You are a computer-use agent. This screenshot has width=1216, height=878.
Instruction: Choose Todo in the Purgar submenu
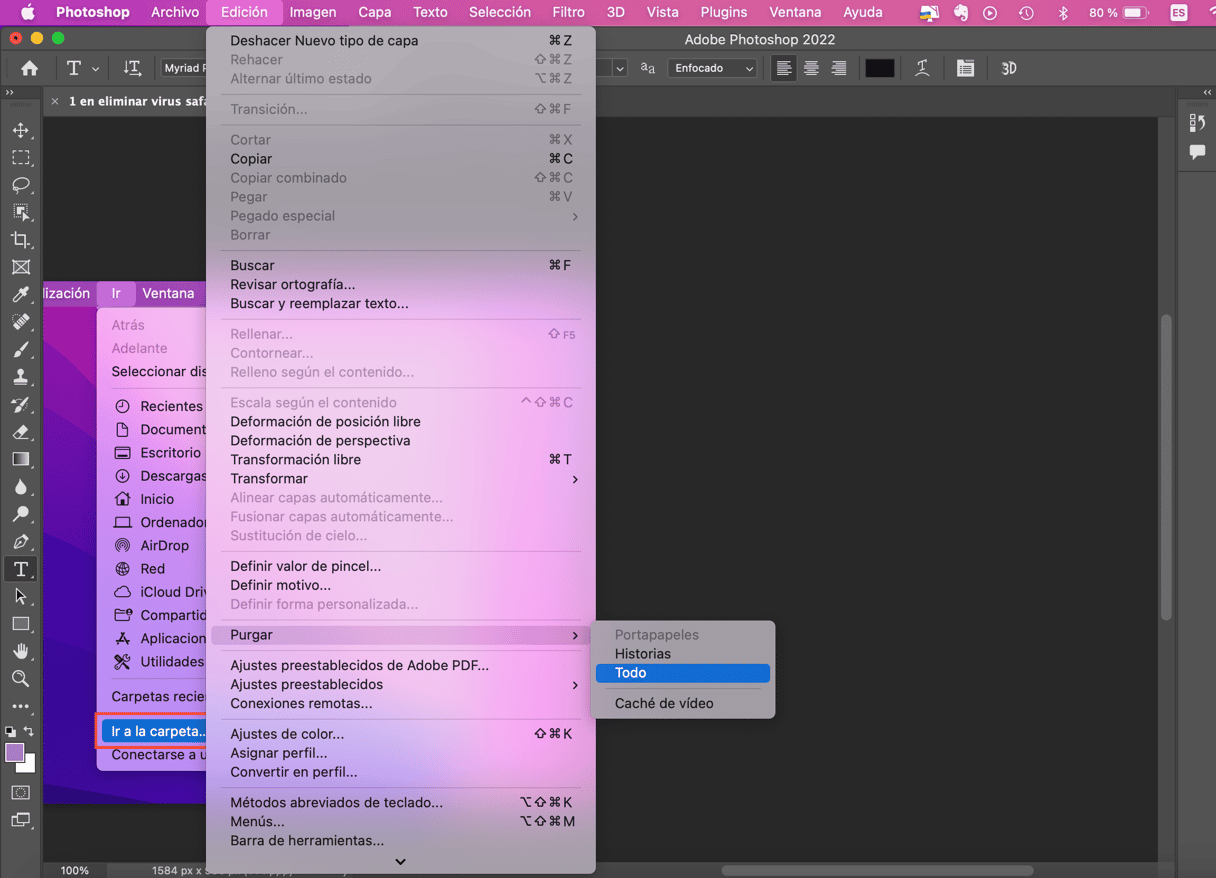pos(683,673)
